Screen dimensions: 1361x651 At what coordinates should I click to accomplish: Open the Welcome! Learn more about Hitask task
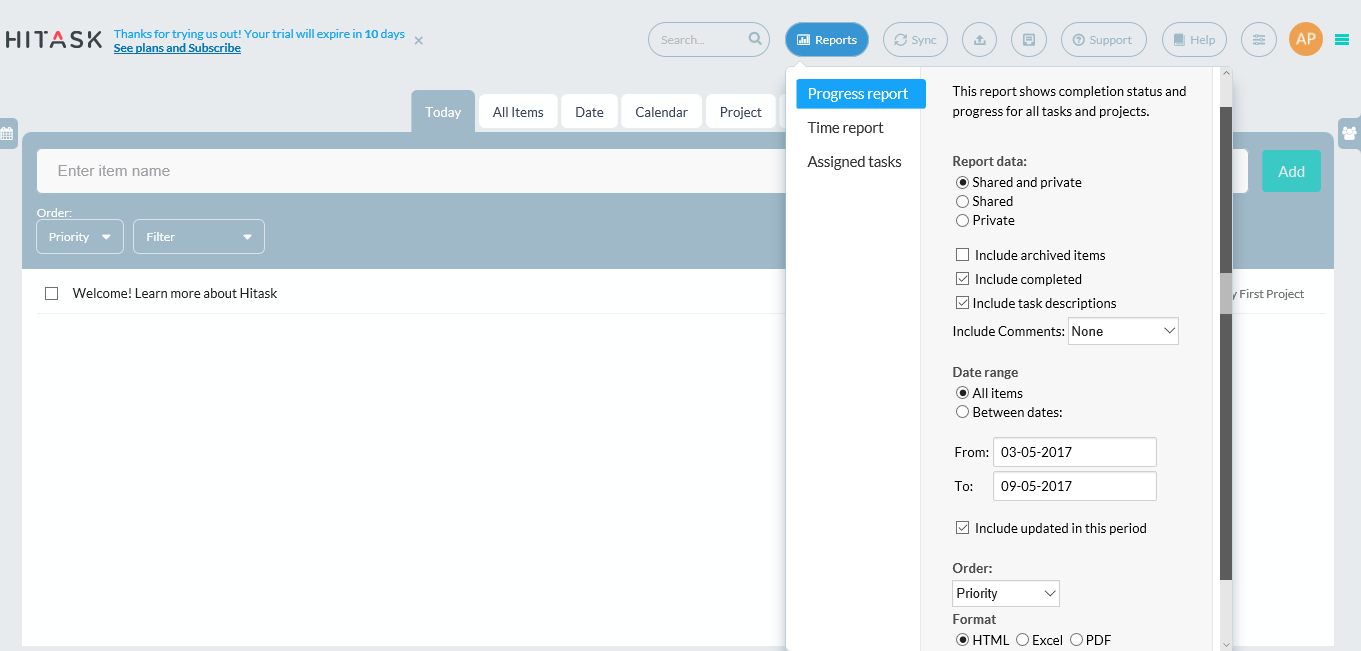(x=175, y=294)
